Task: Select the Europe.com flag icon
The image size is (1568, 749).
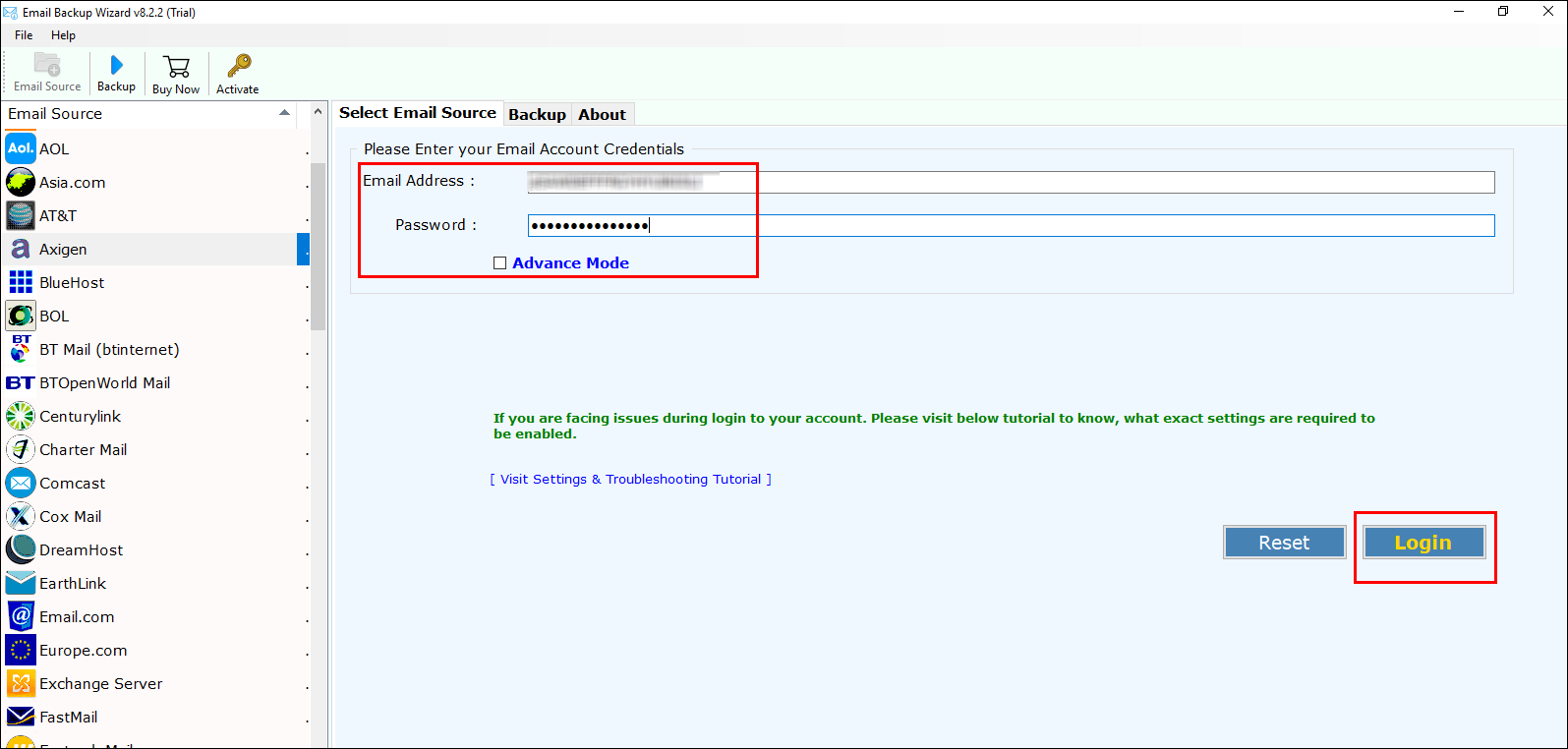Action: pyautogui.click(x=21, y=650)
